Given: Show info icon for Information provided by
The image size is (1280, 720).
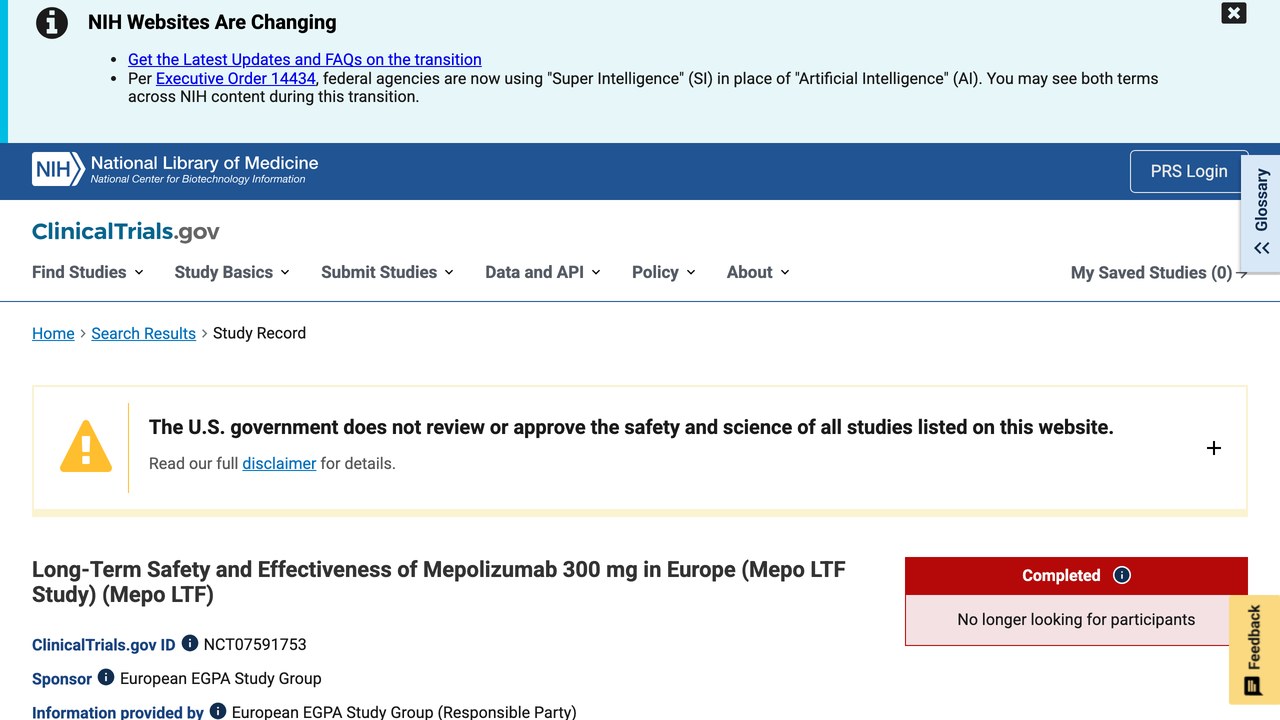Looking at the screenshot, I should [x=218, y=712].
